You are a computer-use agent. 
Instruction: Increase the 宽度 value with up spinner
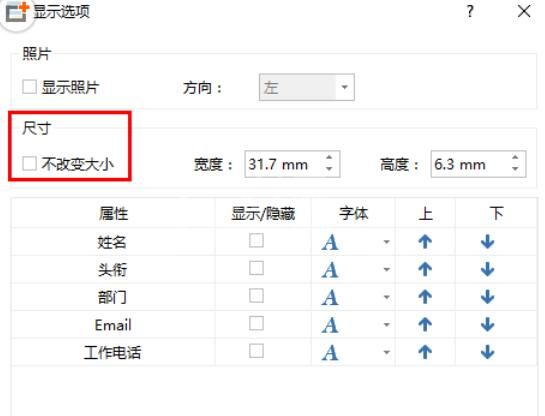(329, 158)
